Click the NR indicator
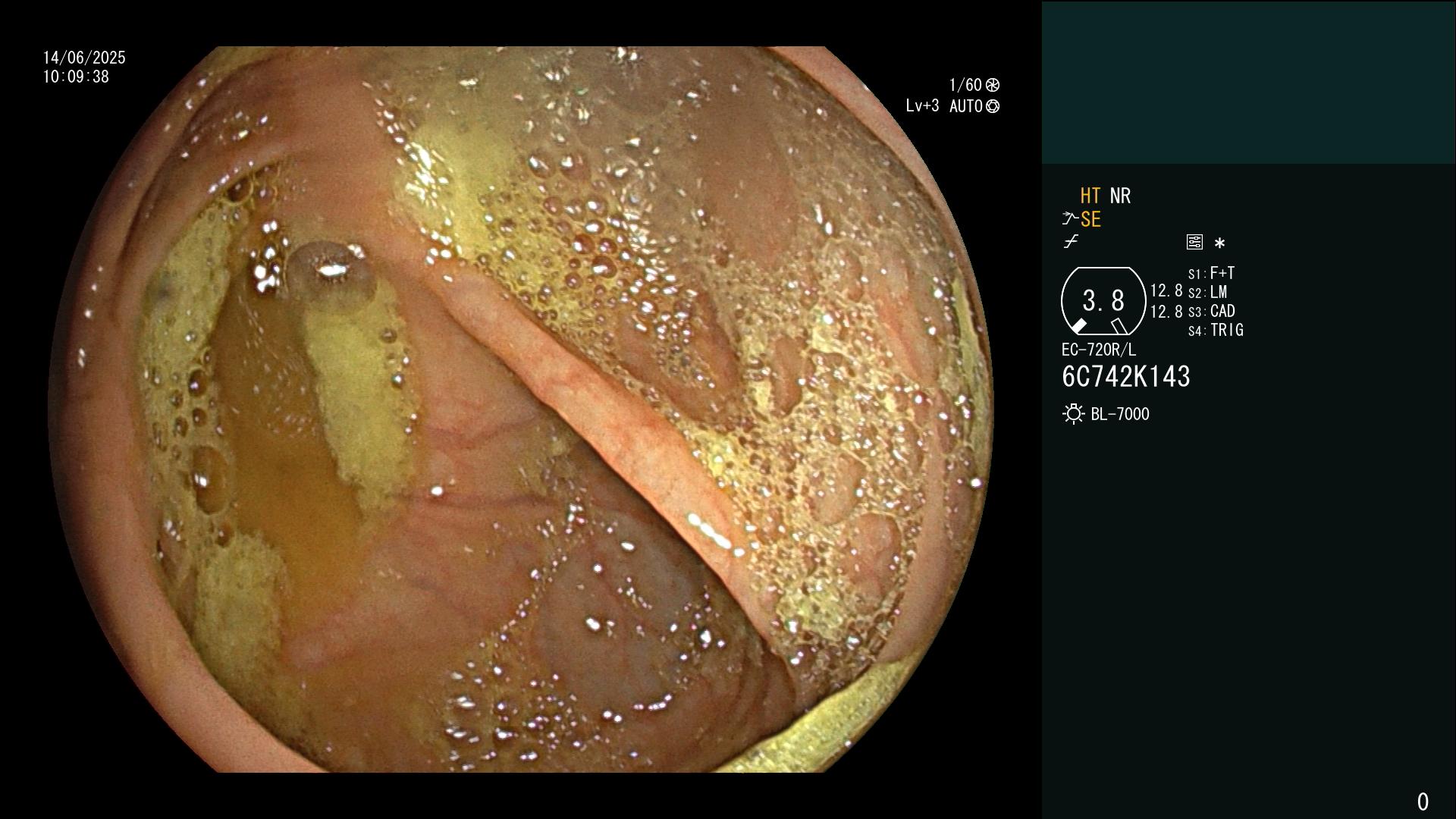 point(1120,196)
